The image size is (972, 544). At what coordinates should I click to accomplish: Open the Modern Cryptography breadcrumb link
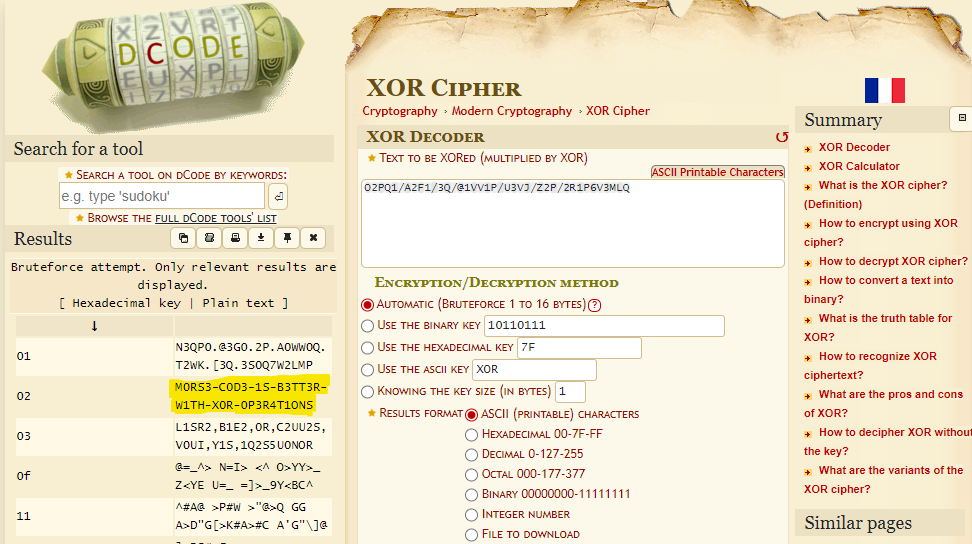(512, 111)
